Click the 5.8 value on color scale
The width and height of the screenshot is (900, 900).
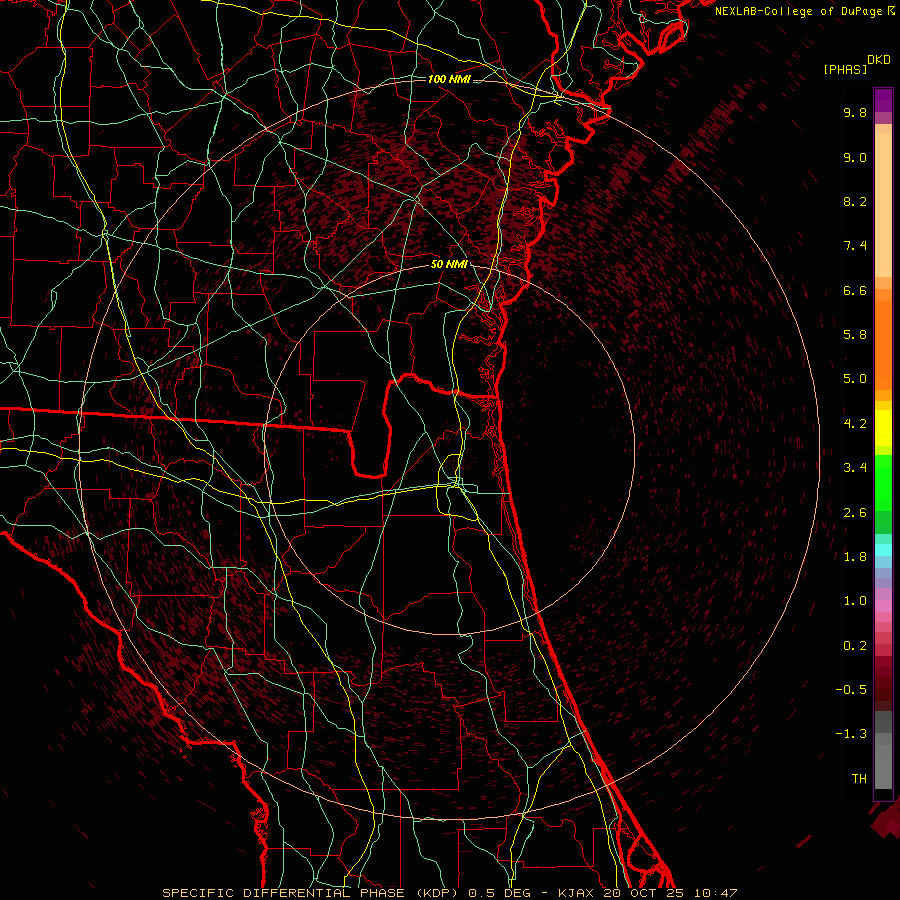855,335
